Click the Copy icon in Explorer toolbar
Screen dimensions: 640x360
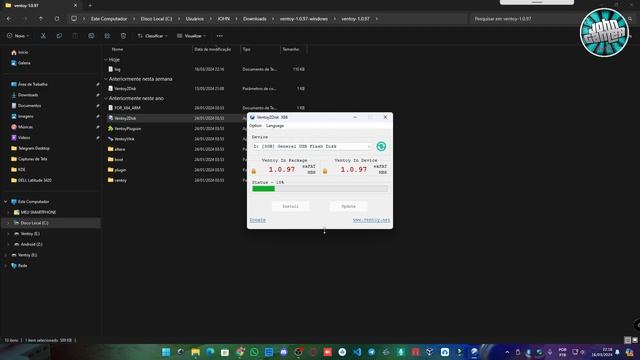click(59, 36)
